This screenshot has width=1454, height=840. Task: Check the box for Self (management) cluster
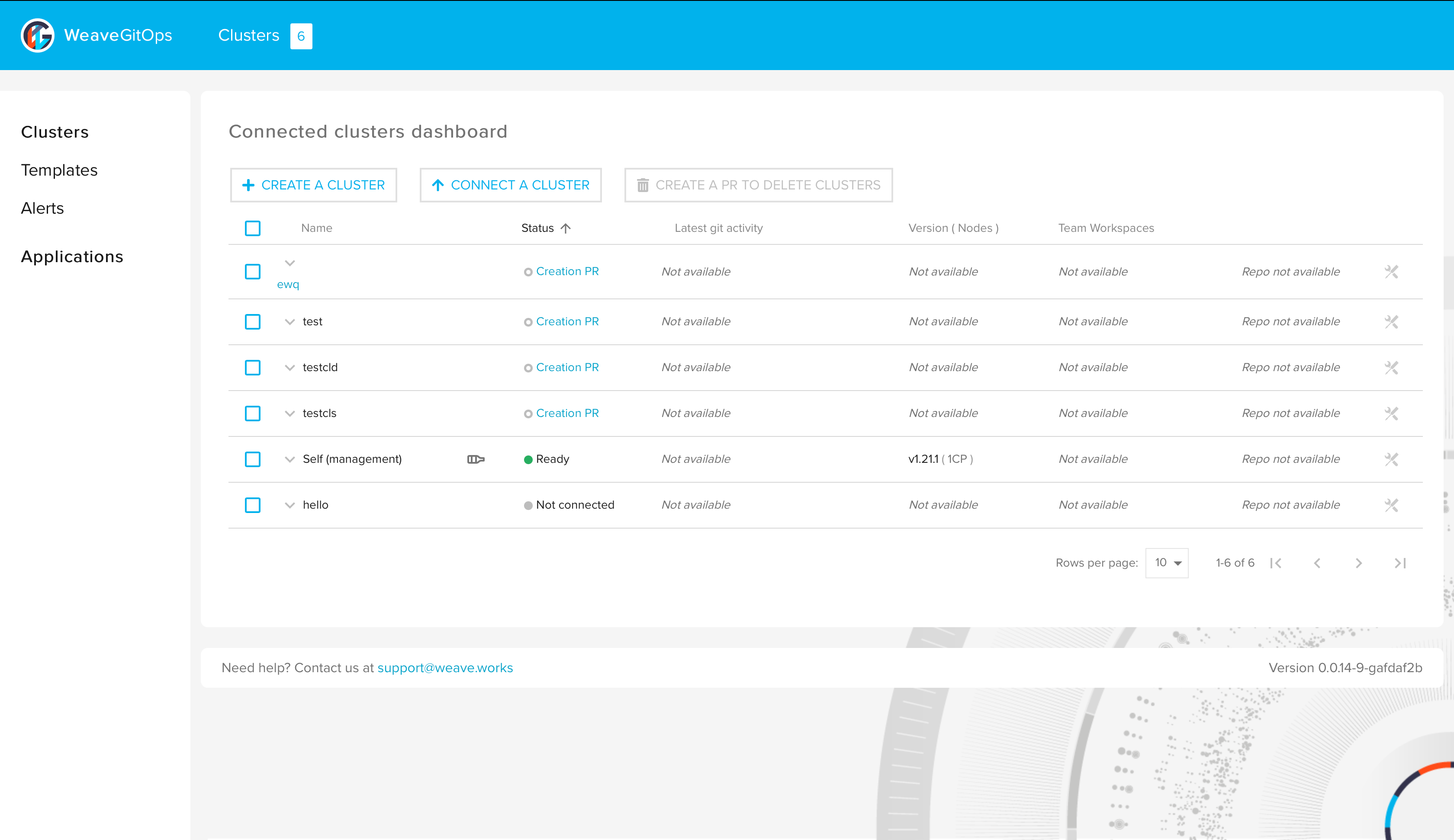pyautogui.click(x=253, y=459)
